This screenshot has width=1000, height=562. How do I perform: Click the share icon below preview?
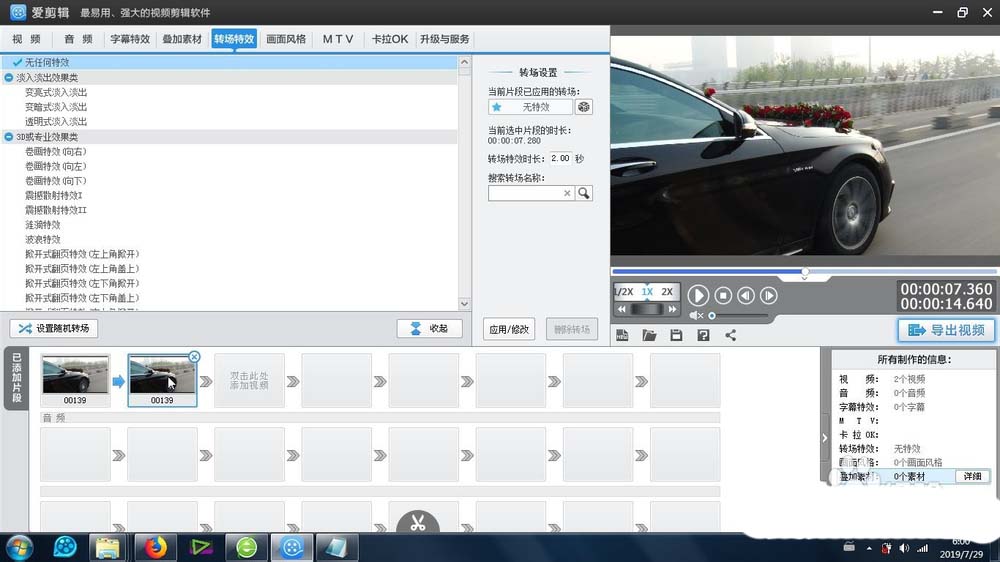pyautogui.click(x=730, y=336)
